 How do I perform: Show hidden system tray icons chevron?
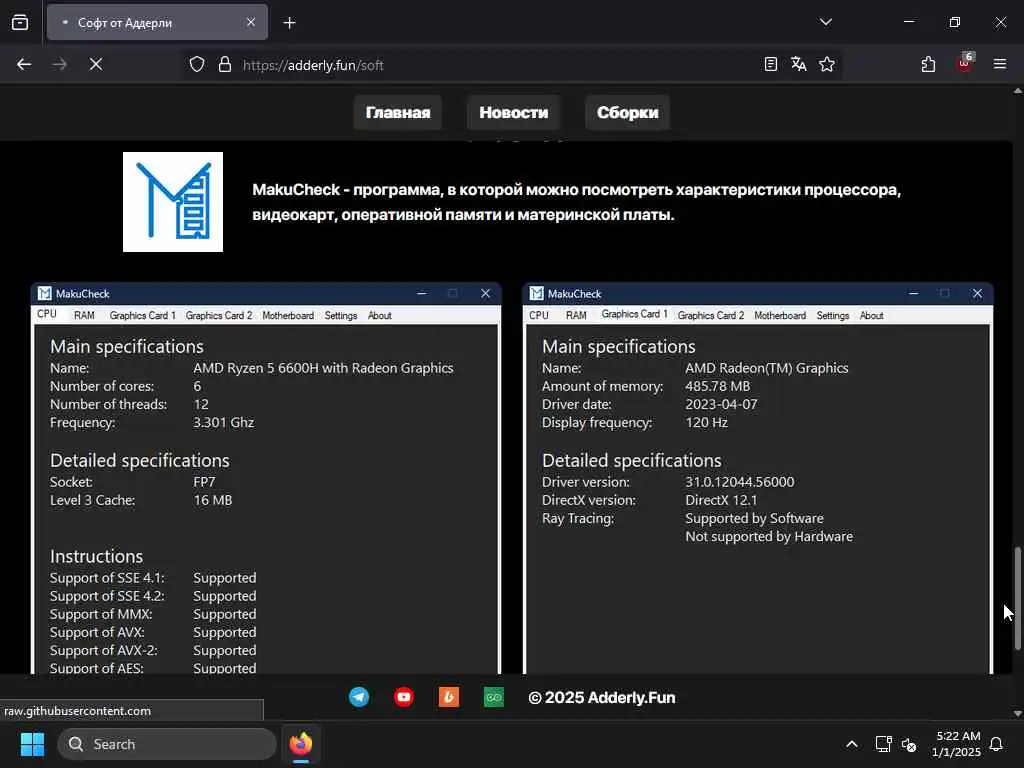click(x=852, y=744)
